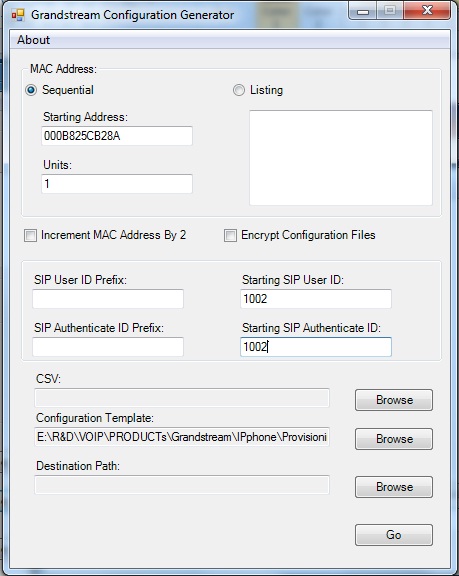
Task: Minimize the Configuration Generator window
Action: [x=363, y=11]
